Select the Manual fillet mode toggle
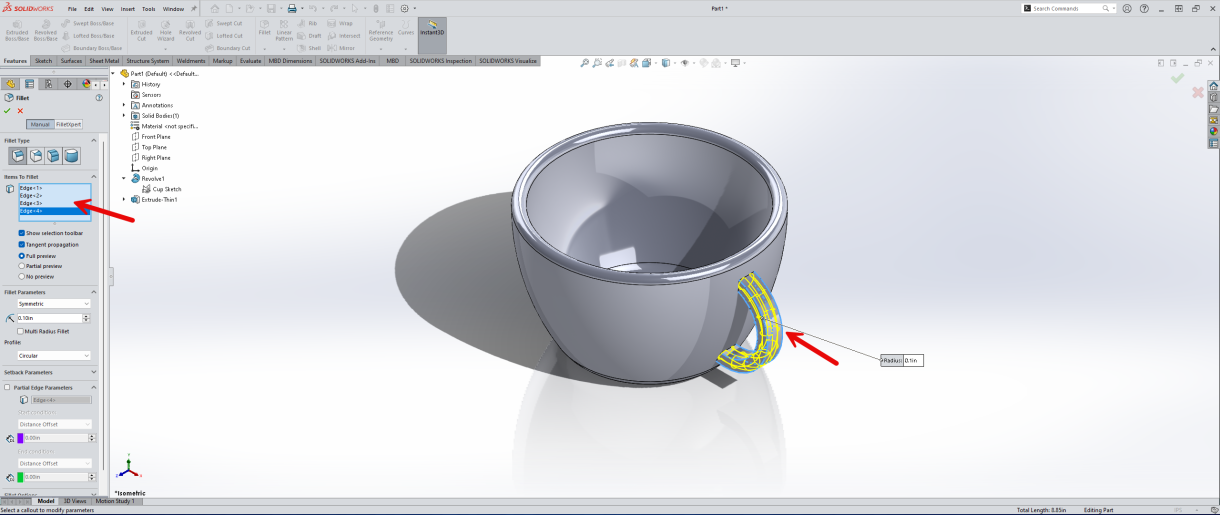 pyautogui.click(x=40, y=124)
